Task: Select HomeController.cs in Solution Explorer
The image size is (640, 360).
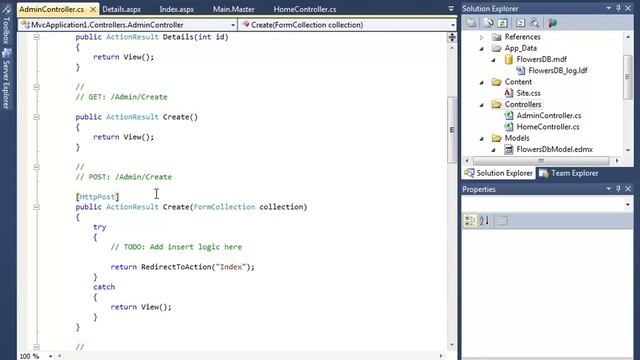Action: click(x=548, y=127)
